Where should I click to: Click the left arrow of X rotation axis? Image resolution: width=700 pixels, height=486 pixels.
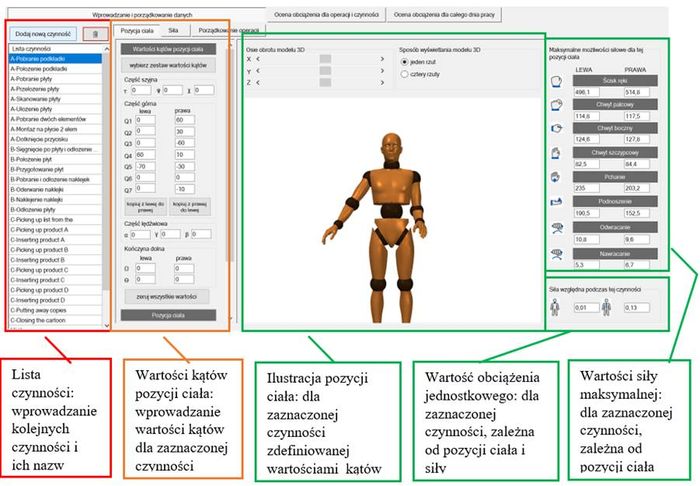click(x=258, y=59)
